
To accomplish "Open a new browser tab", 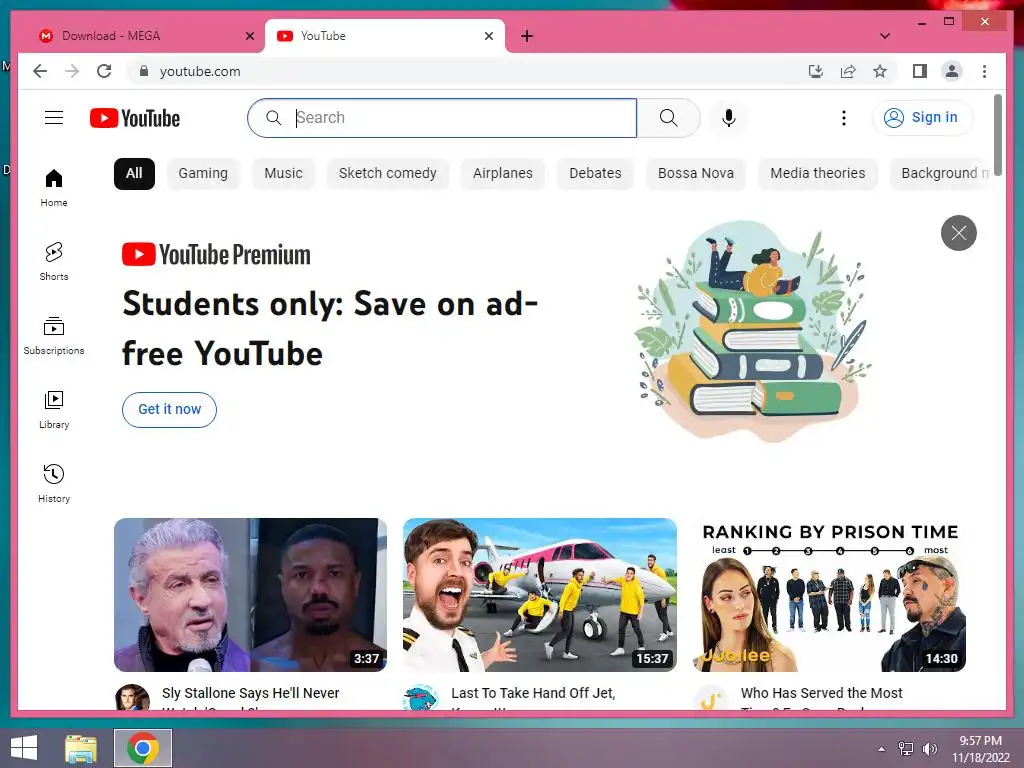I will point(527,36).
